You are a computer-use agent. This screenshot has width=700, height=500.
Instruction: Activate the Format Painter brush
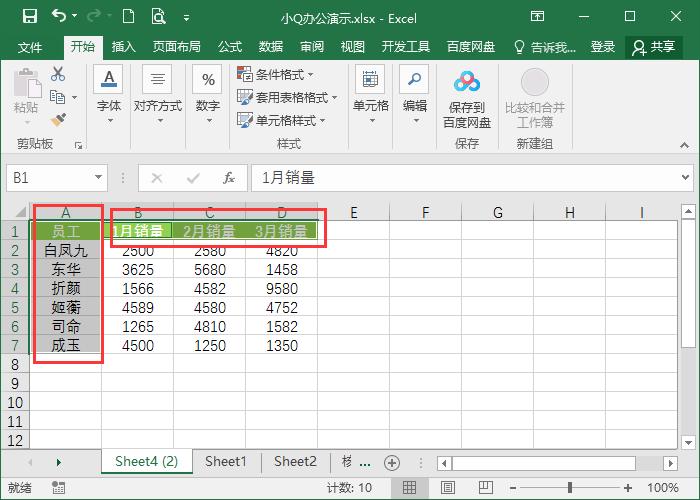click(x=58, y=120)
